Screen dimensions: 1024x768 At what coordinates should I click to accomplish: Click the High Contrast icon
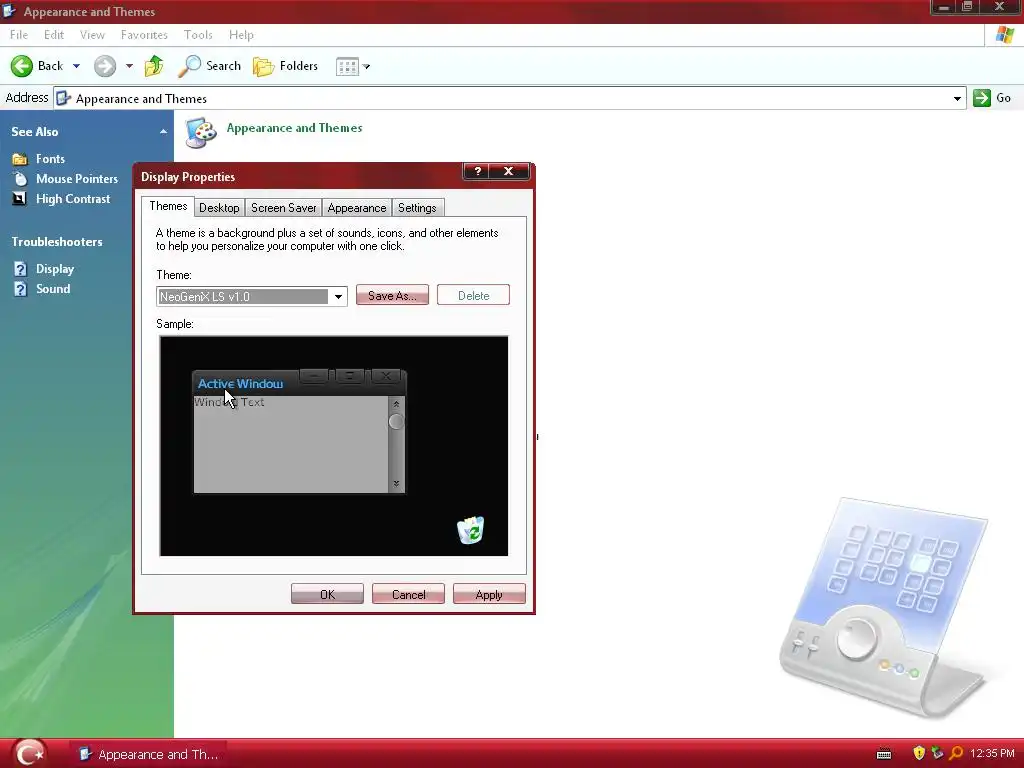point(20,199)
